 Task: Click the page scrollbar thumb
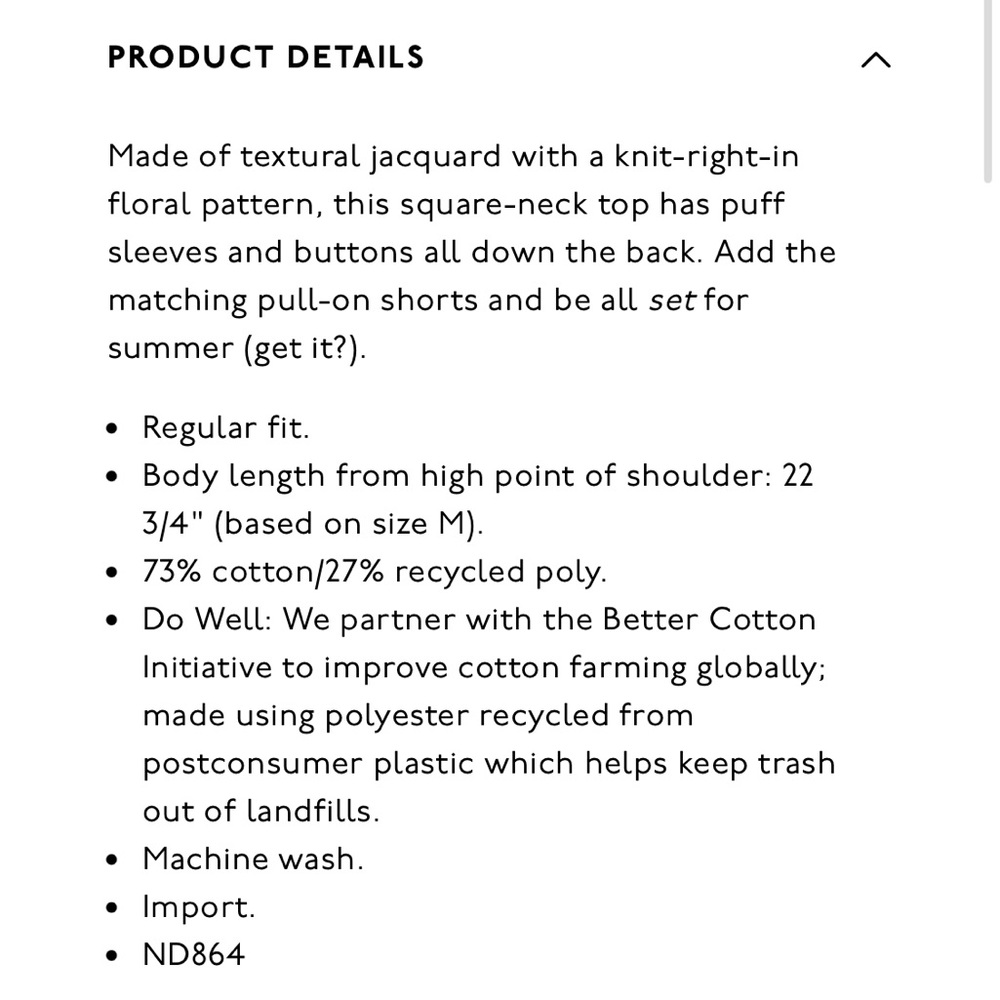[x=988, y=92]
